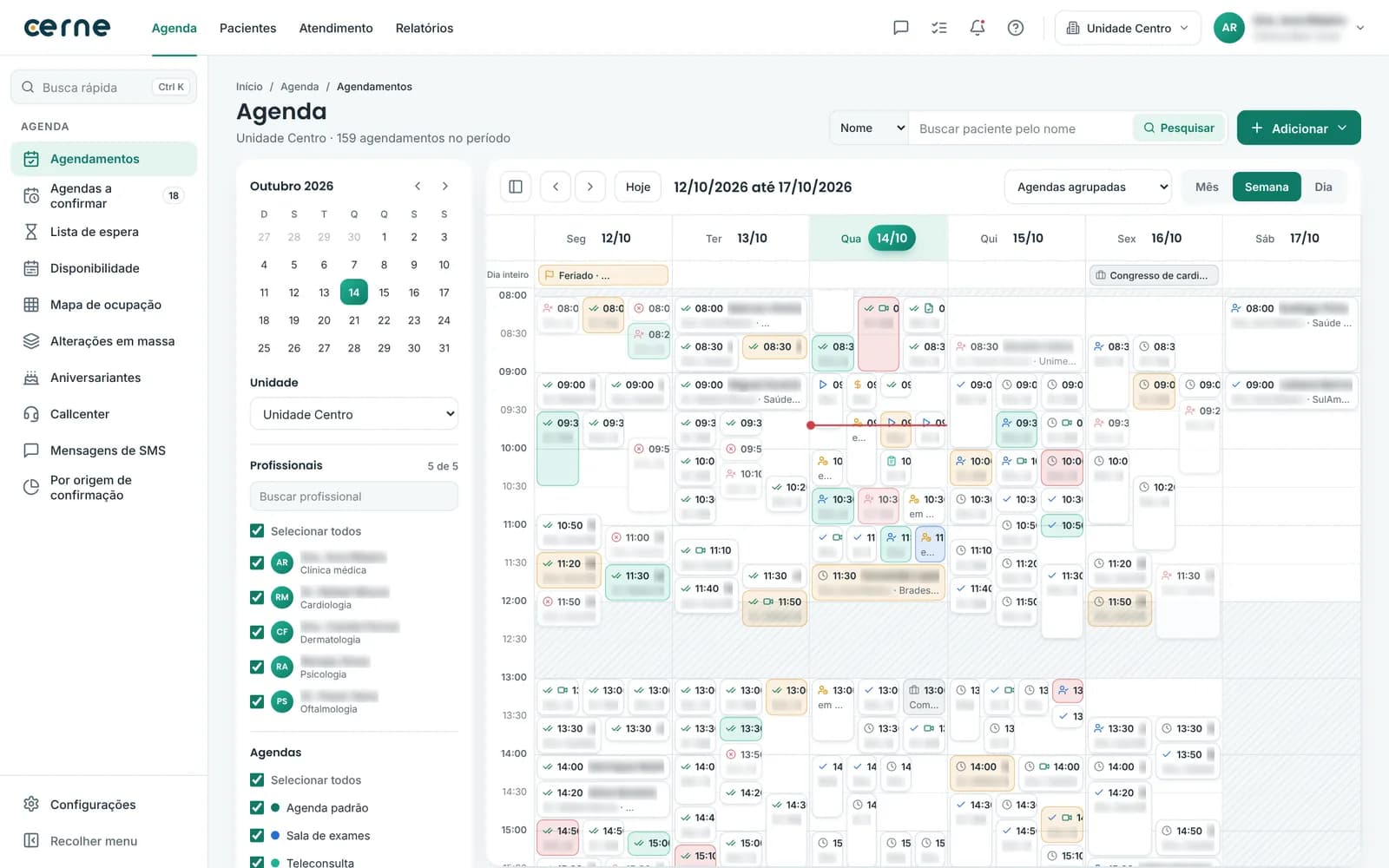Open the task checklist icon in header
Screen dimensions: 1389x868
[939, 28]
